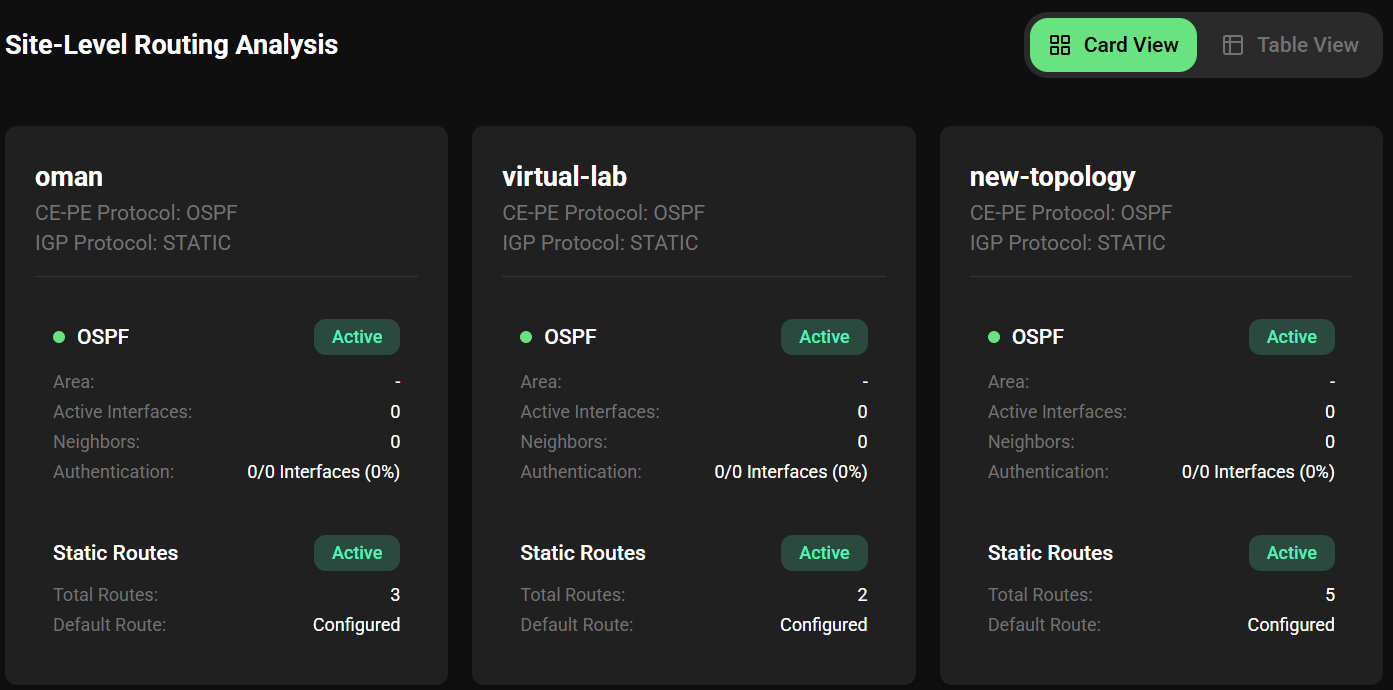This screenshot has width=1393, height=690.
Task: Click CE-PE Protocol: OSPF in virtual-lab card
Action: [x=603, y=213]
